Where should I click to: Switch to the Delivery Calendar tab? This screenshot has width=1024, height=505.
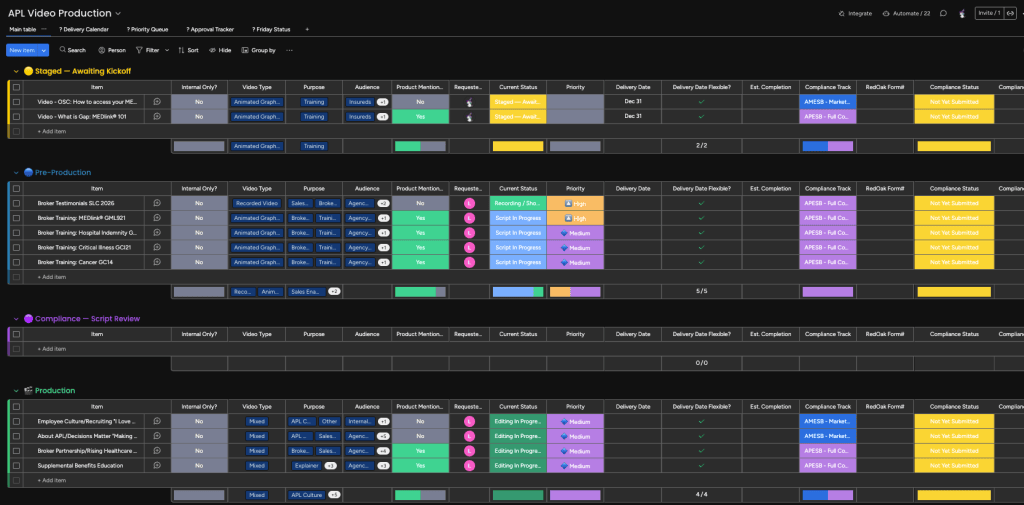[x=84, y=29]
